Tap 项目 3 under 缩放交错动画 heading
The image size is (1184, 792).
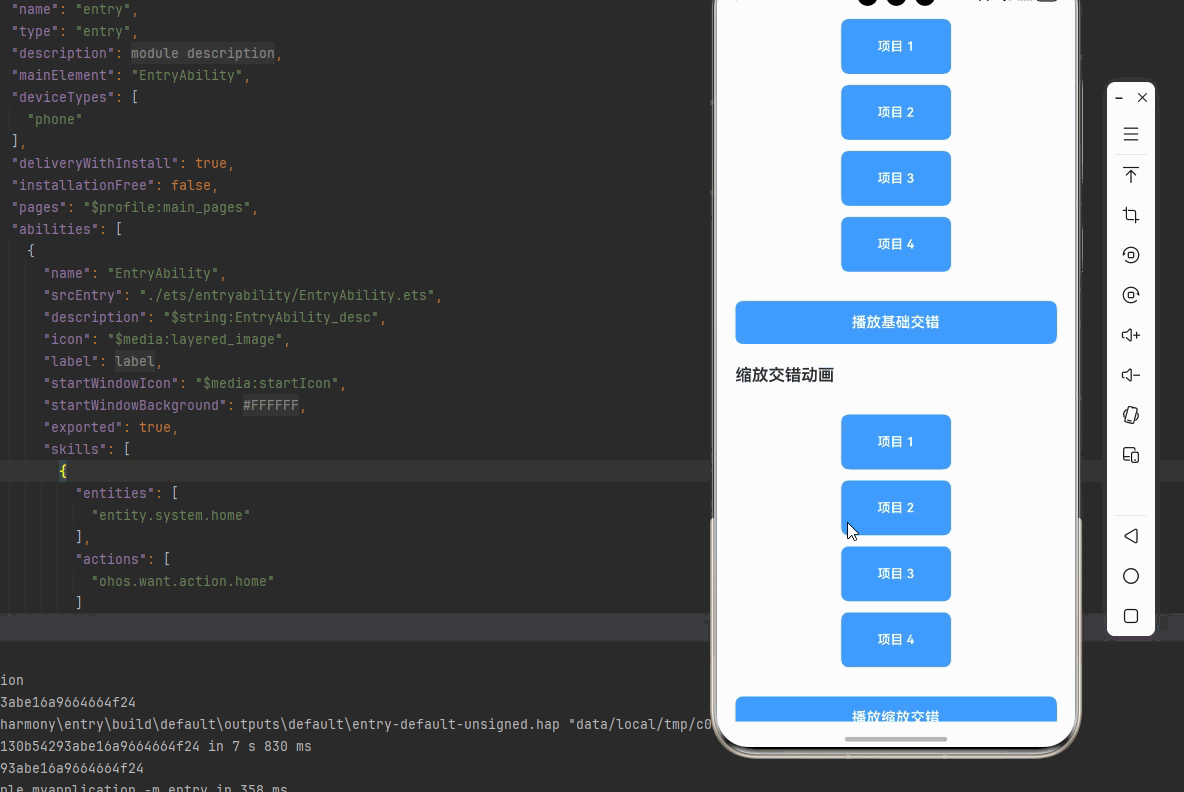(896, 574)
